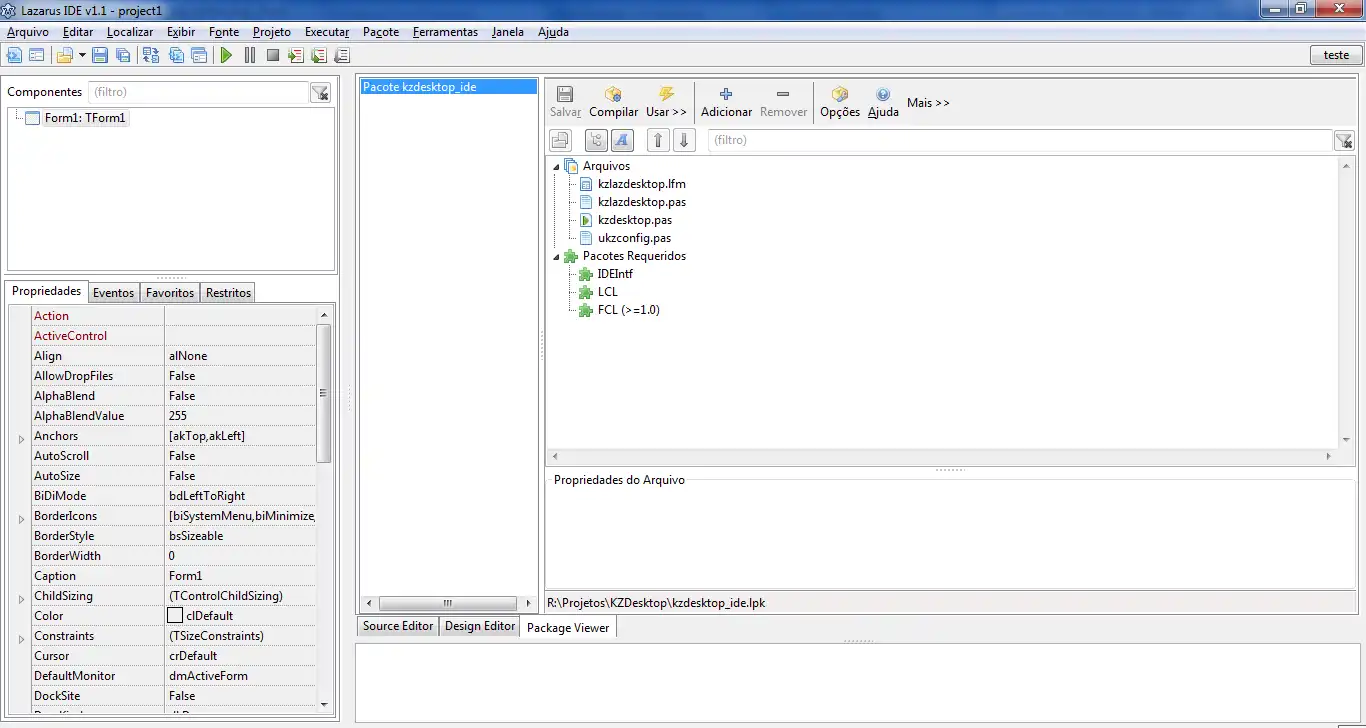Select kzdesktop.pas in file tree
Screen dimensions: 1366x728
pyautogui.click(x=634, y=220)
